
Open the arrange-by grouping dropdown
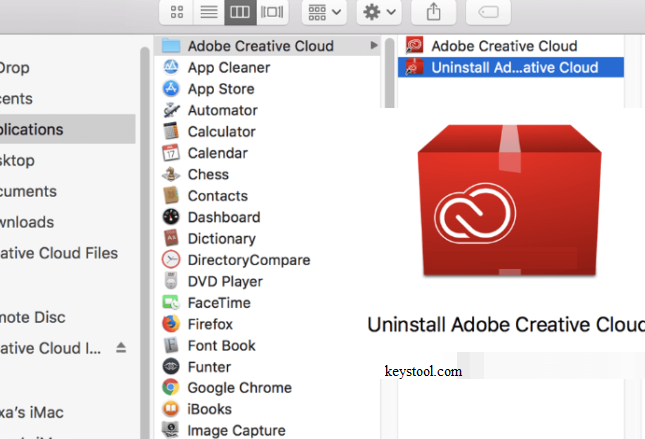coord(324,12)
